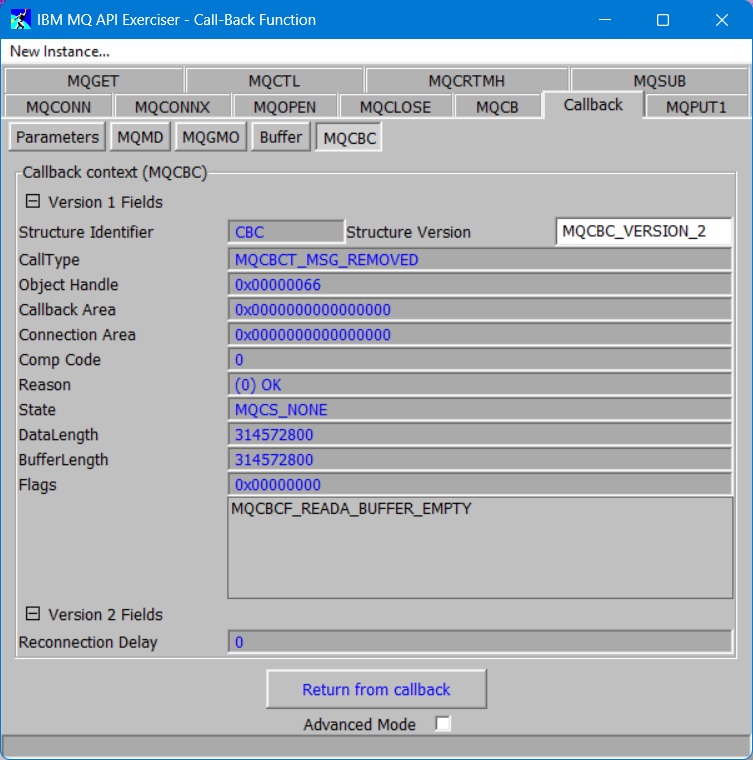Click the State MQCS_NONE field
The width and height of the screenshot is (753, 760).
tap(479, 410)
